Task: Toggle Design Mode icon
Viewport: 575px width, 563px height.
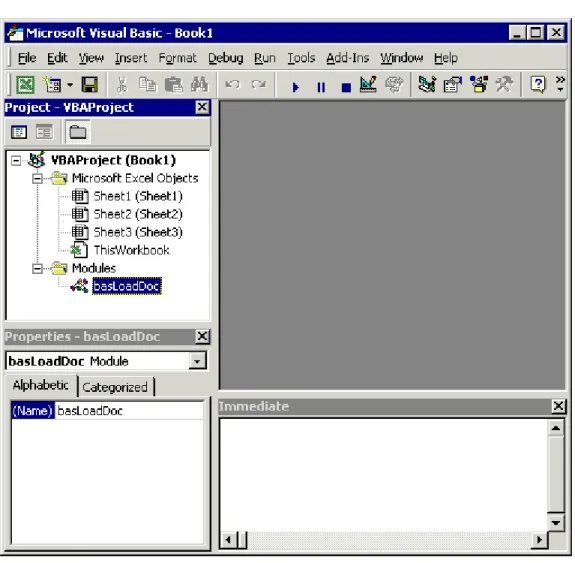Action: pyautogui.click(x=368, y=85)
